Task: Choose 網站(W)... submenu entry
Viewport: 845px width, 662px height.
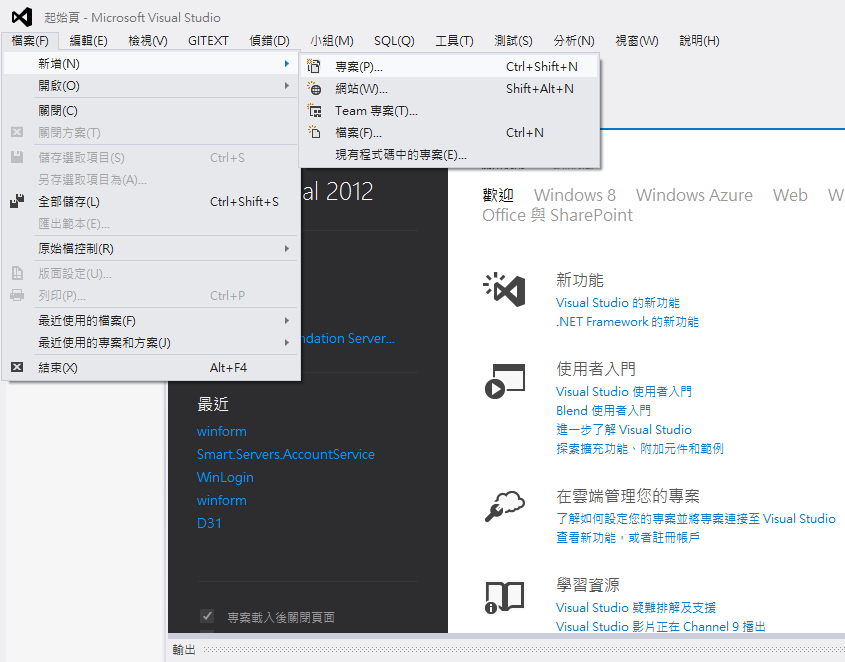Action: (449, 88)
